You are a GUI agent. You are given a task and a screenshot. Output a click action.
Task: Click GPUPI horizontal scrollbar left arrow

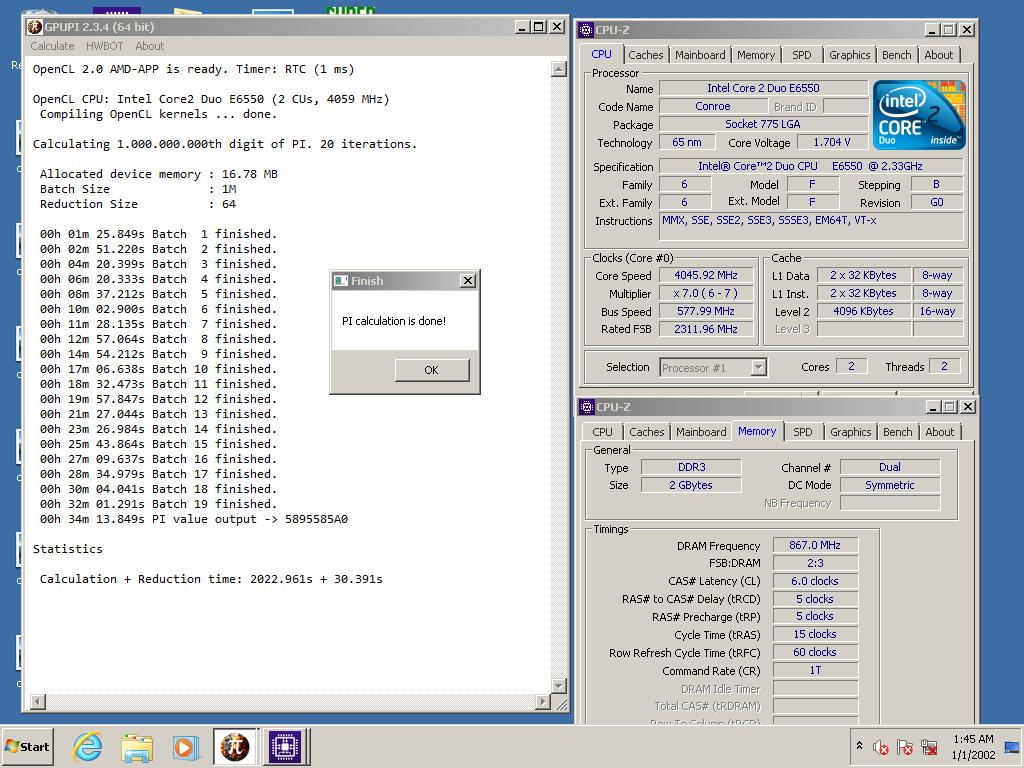pos(38,702)
